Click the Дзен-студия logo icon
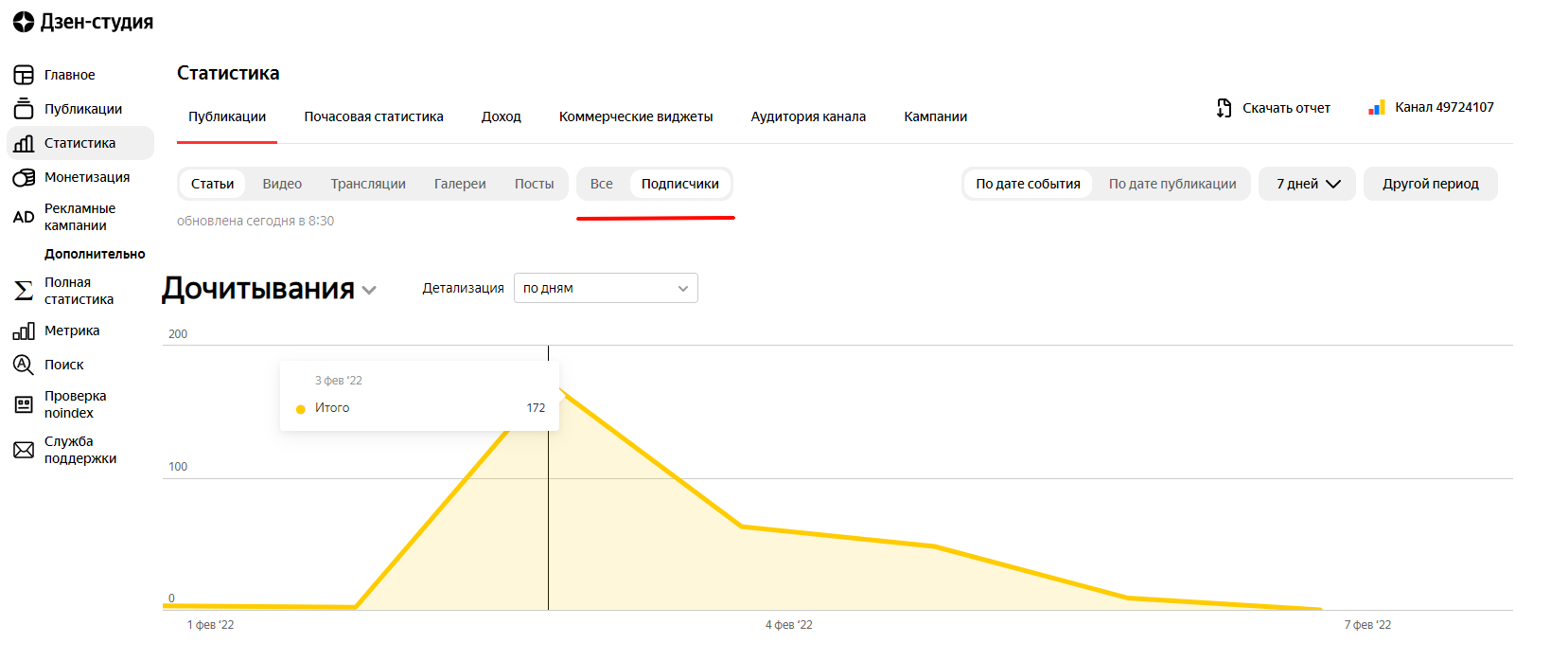Viewport: 1568px width, 661px height. [x=24, y=22]
